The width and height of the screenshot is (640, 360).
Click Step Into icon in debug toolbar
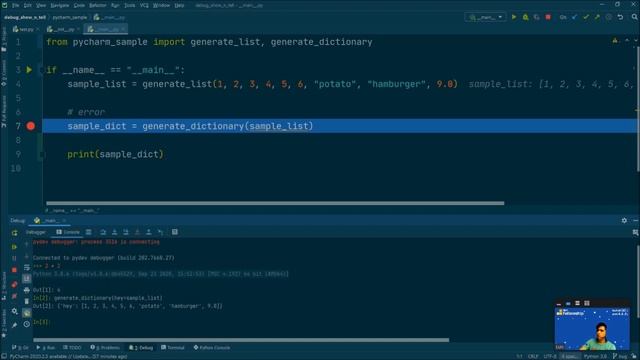[x=114, y=232]
